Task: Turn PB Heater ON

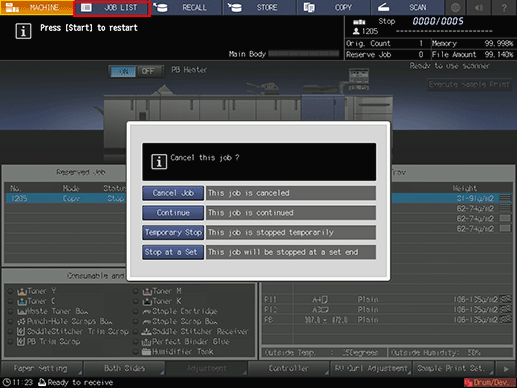Action: click(123, 71)
